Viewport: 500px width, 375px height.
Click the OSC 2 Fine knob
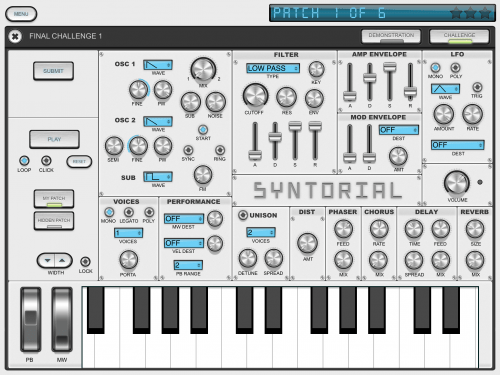click(x=138, y=146)
